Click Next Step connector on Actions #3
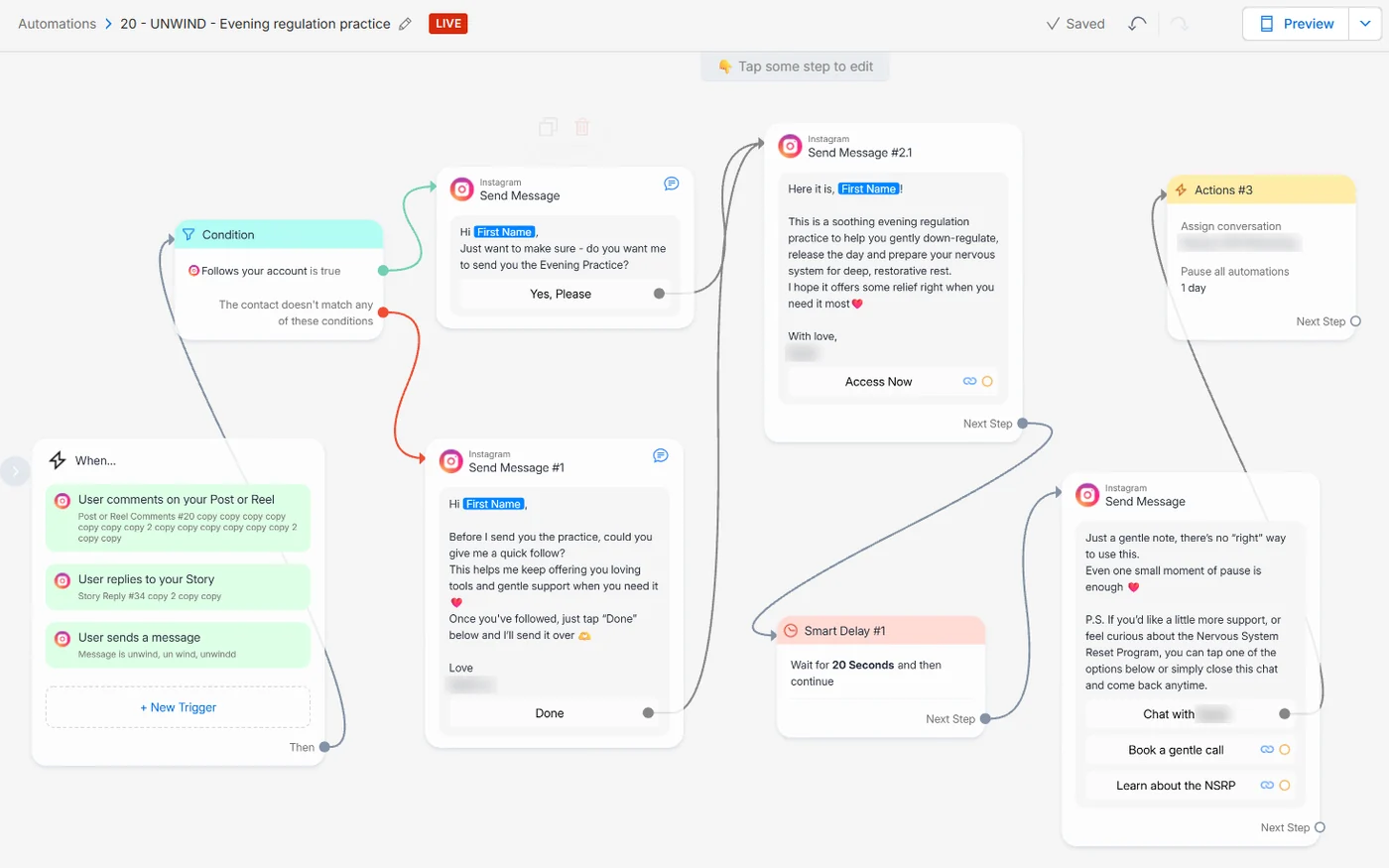Viewport: 1389px width, 868px height. pos(1356,321)
